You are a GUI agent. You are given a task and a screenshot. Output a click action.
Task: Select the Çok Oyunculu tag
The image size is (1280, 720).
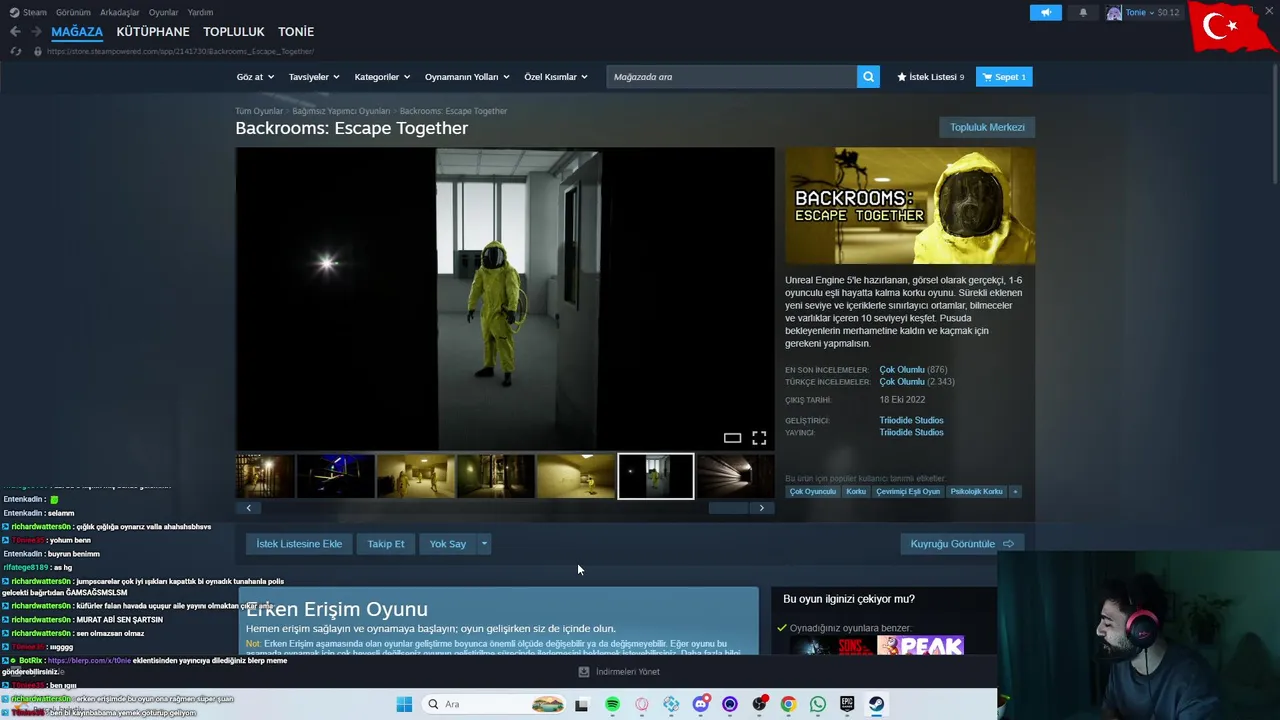(813, 492)
